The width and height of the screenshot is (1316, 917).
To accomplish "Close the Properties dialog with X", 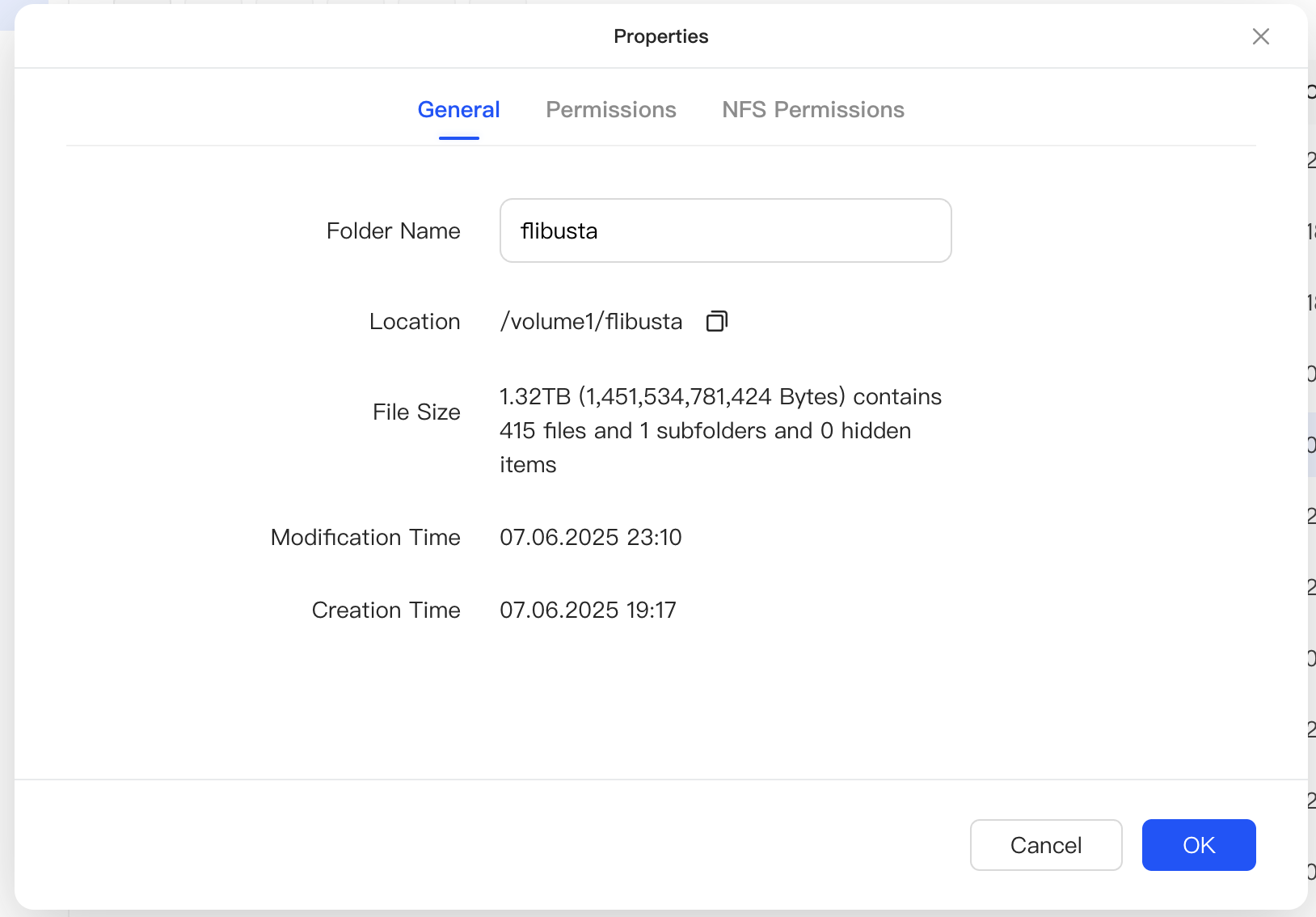I will (x=1260, y=36).
